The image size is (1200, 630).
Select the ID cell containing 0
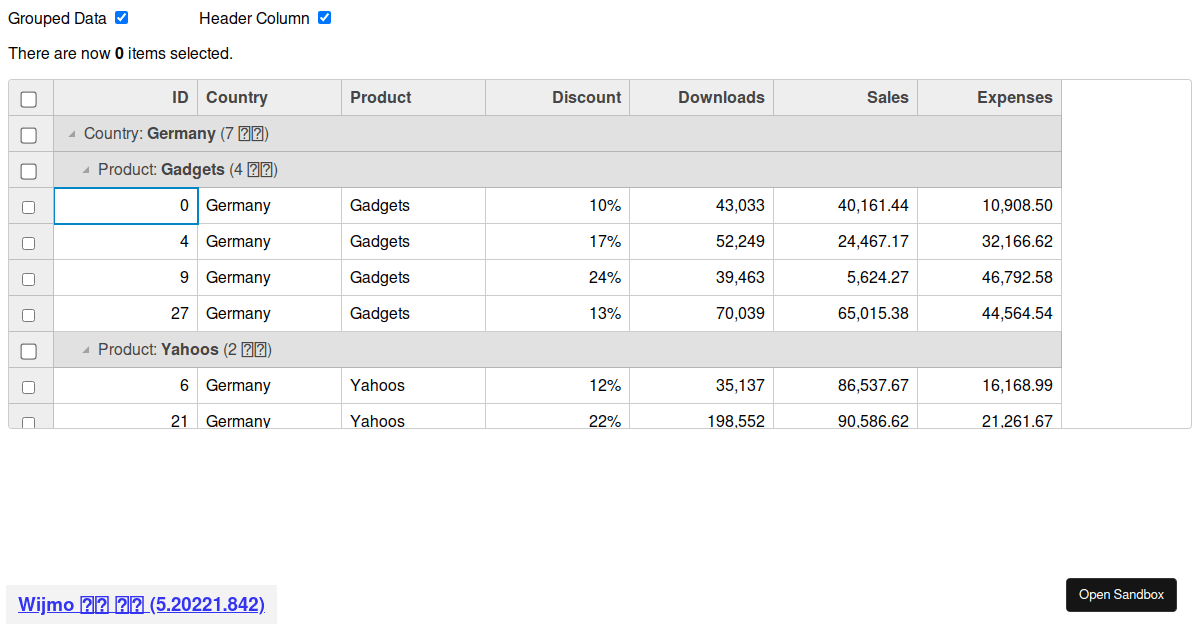(x=125, y=206)
